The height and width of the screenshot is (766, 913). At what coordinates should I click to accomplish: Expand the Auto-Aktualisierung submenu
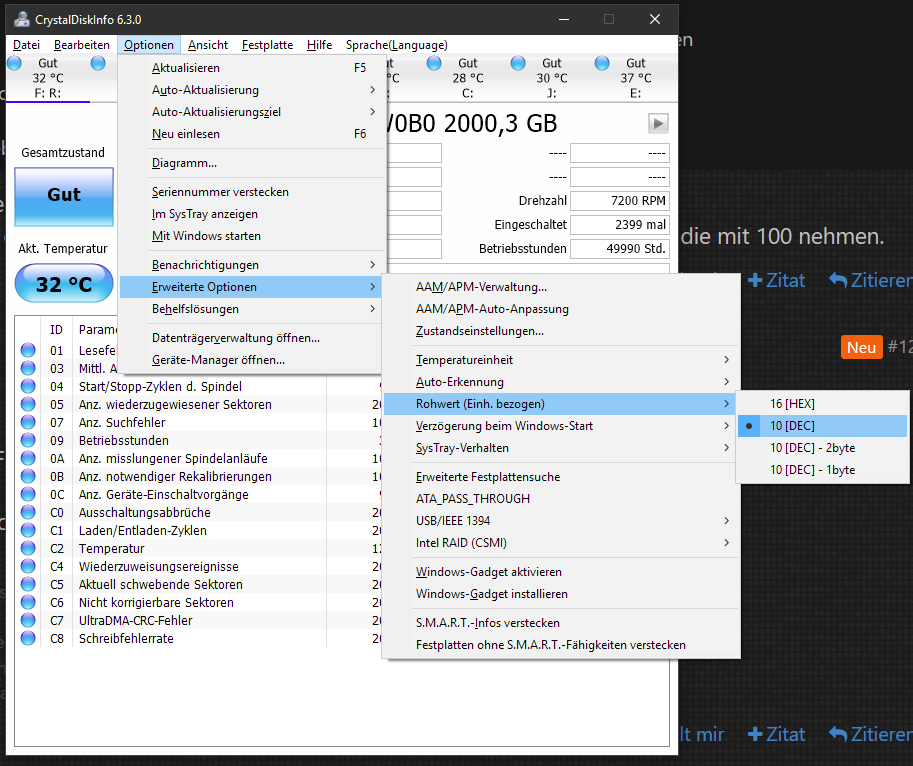click(252, 90)
